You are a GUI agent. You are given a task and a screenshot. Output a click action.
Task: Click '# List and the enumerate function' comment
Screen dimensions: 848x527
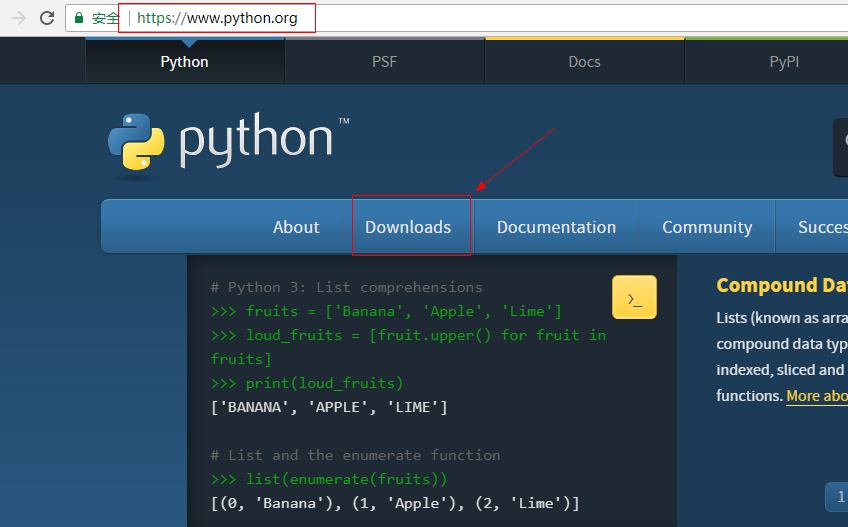[355, 455]
